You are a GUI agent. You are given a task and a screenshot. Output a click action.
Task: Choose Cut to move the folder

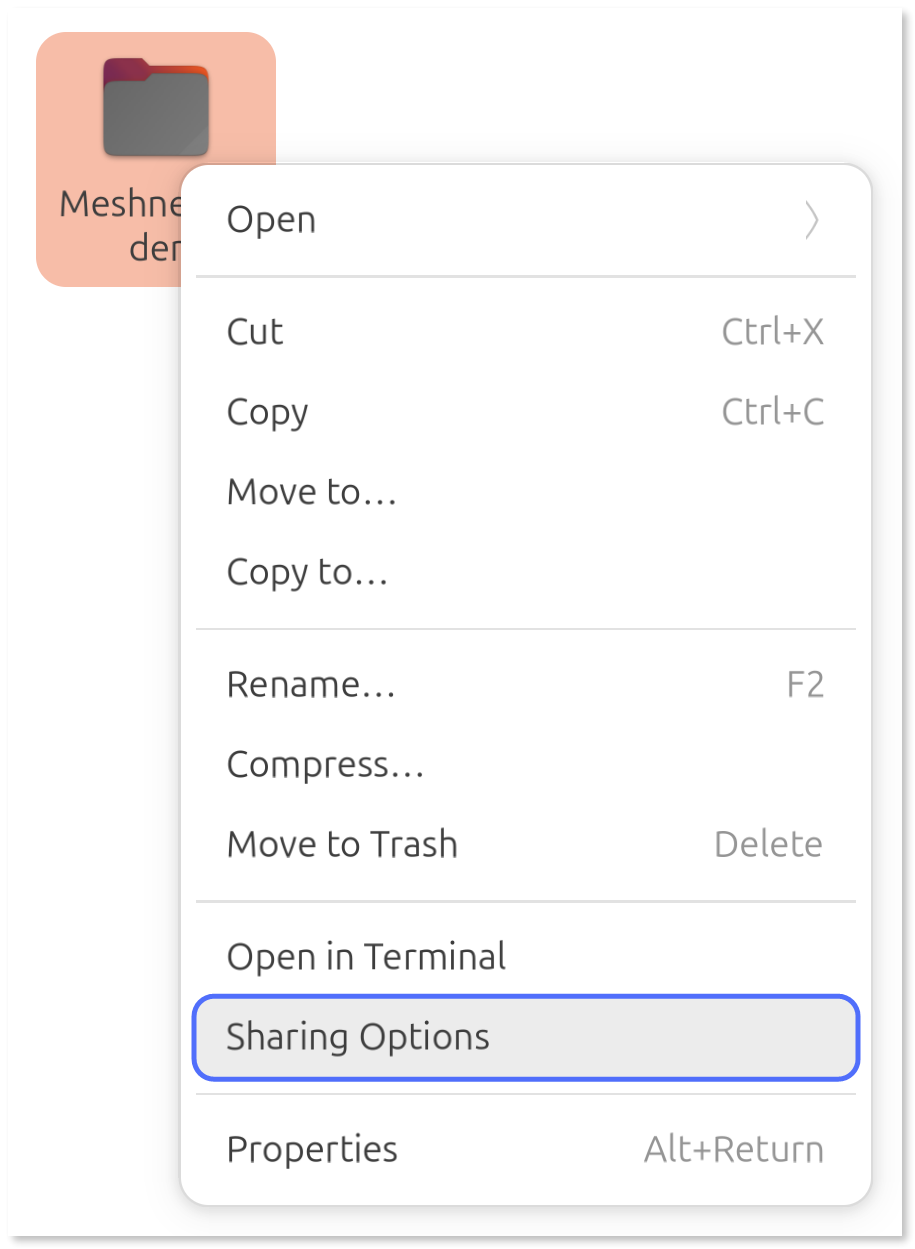(254, 332)
